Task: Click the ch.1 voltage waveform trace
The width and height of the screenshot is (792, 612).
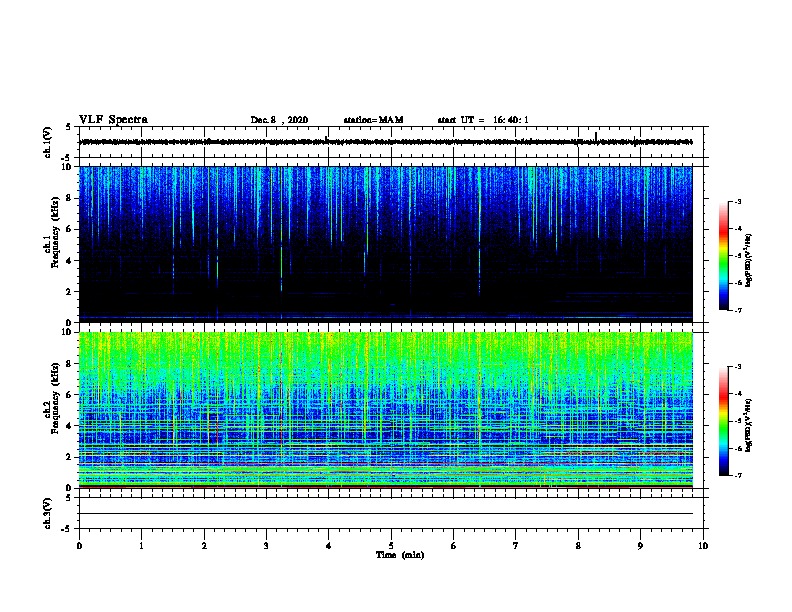Action: [386, 142]
